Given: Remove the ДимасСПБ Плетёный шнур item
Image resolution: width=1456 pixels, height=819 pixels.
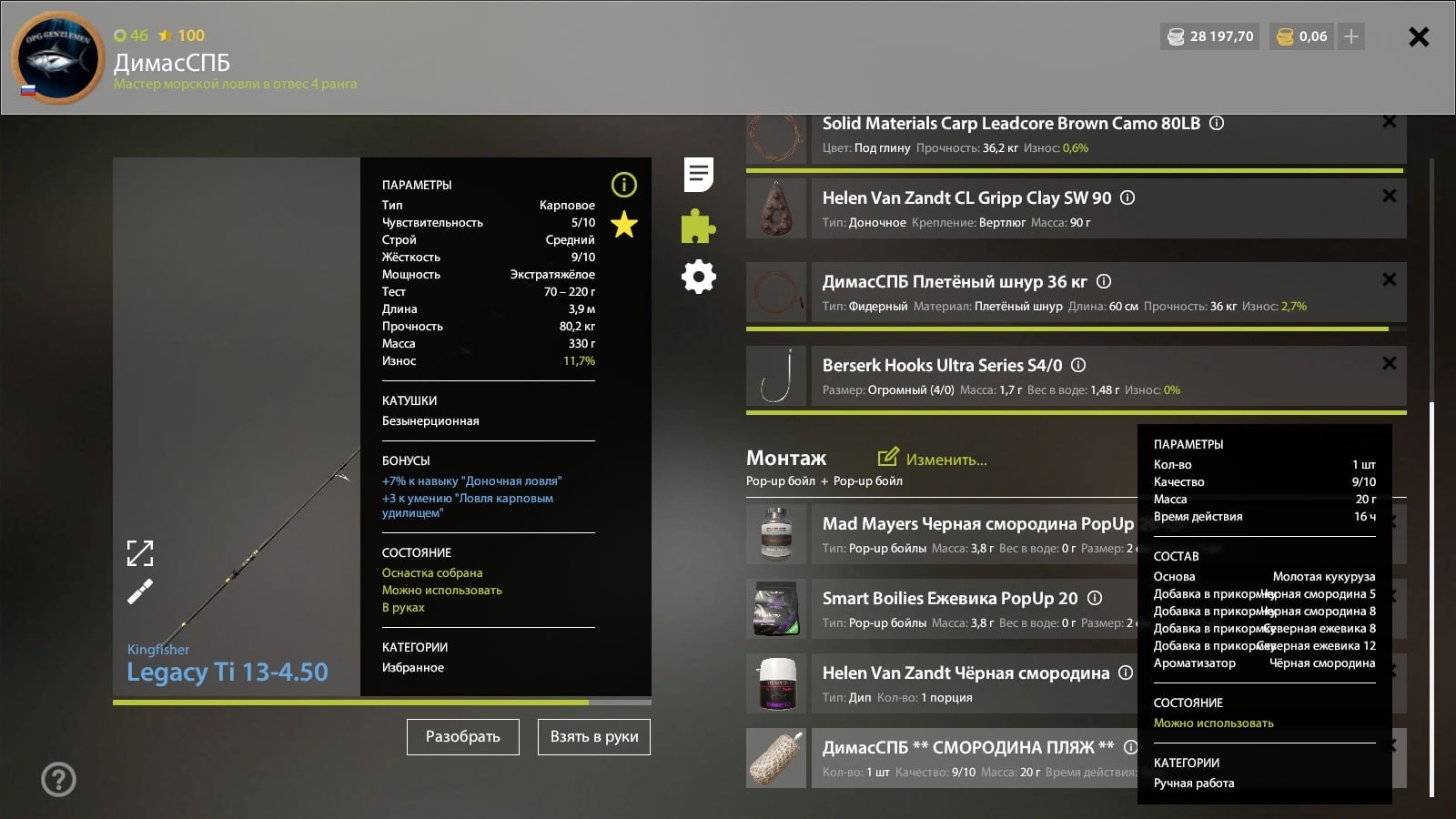Looking at the screenshot, I should click(1389, 279).
